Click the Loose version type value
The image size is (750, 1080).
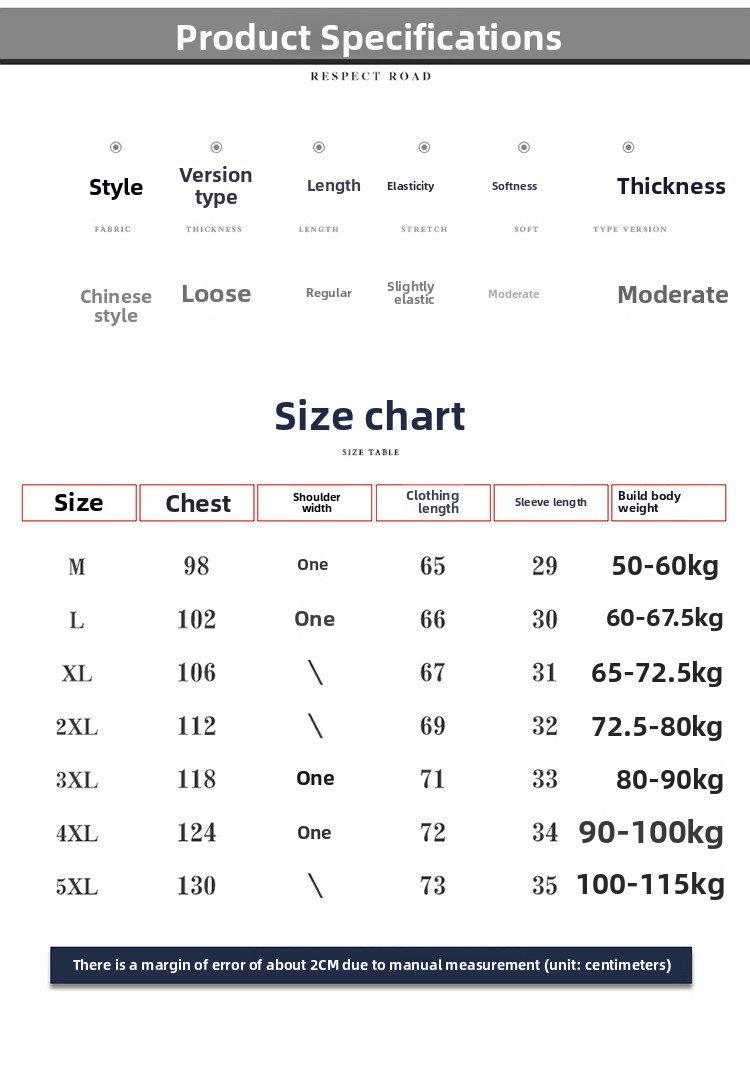(216, 294)
